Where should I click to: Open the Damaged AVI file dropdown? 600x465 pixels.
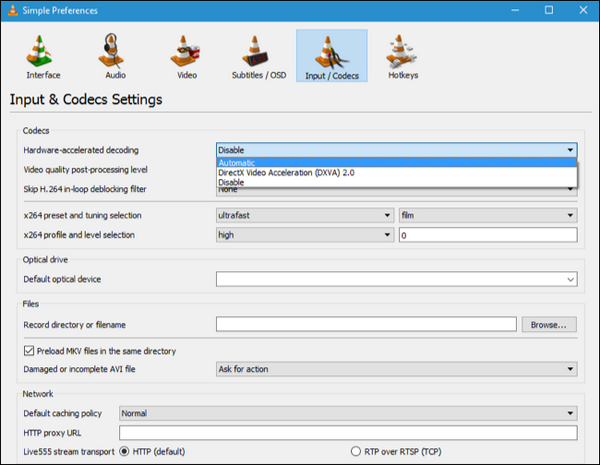click(396, 369)
